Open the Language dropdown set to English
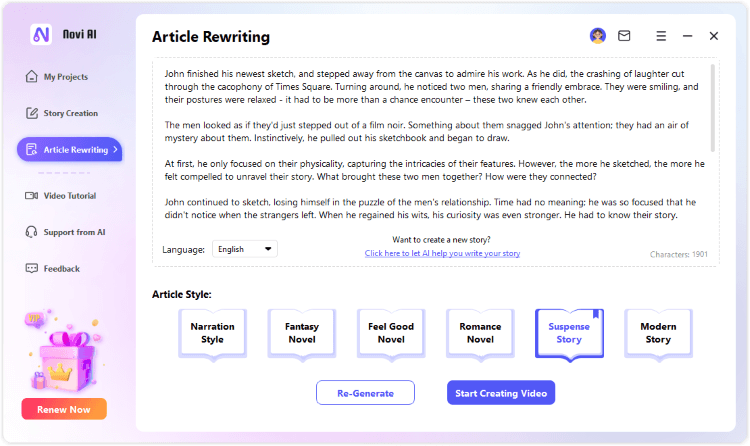 pos(245,249)
